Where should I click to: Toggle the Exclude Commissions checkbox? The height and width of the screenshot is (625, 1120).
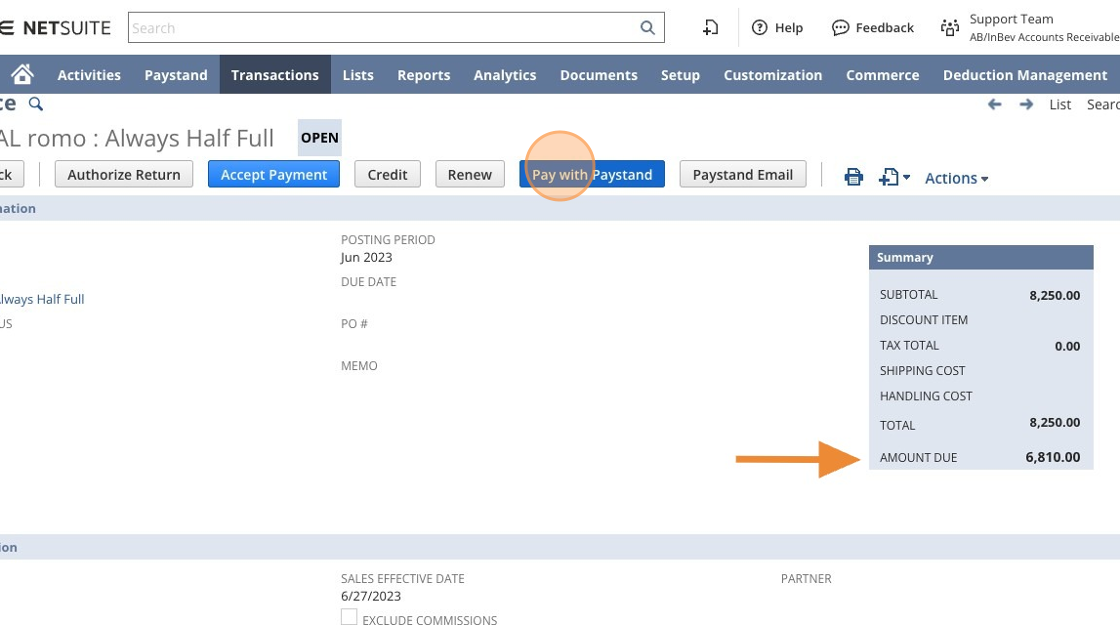coord(349,616)
